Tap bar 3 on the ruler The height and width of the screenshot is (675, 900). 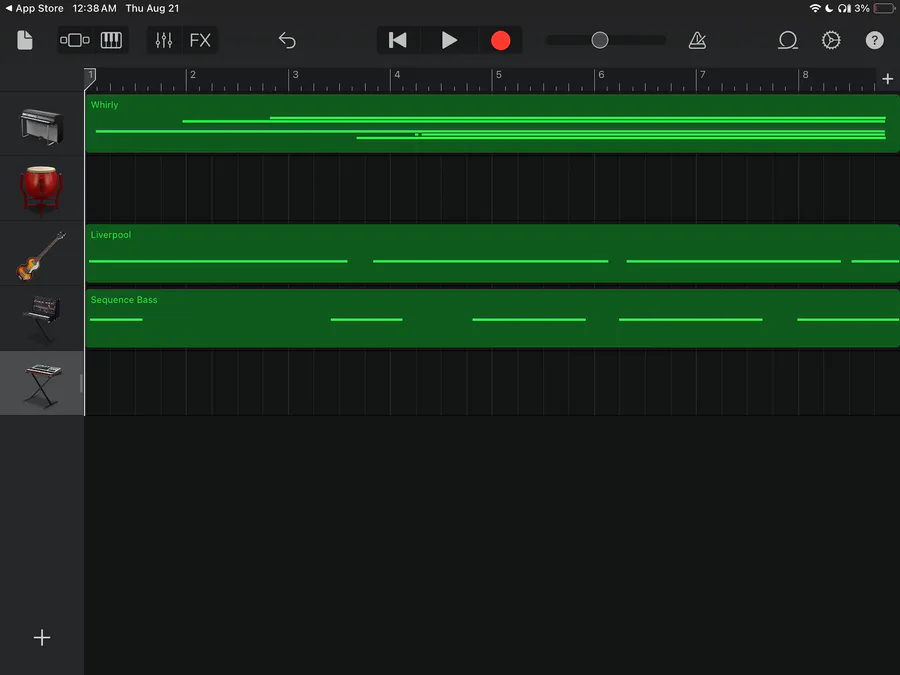tap(295, 75)
